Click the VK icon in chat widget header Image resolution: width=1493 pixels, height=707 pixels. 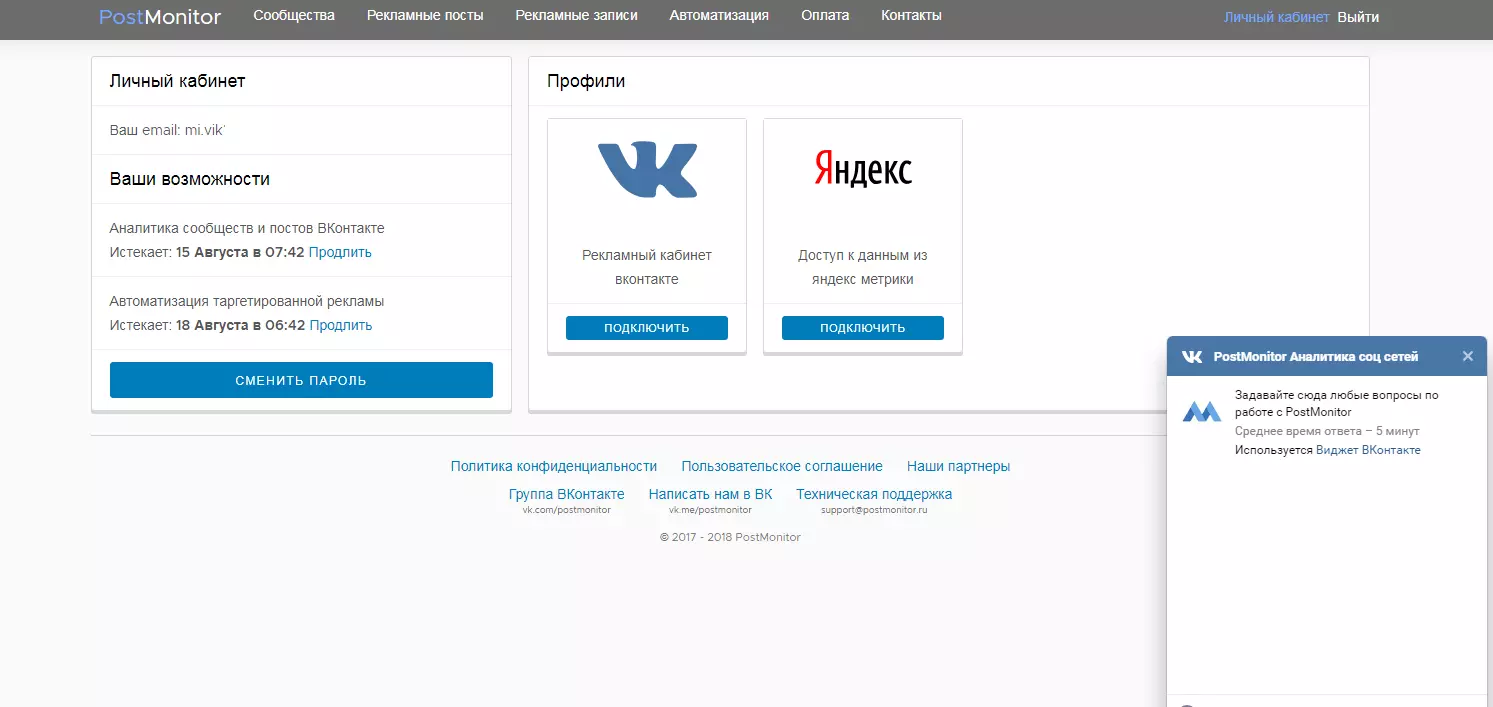pyautogui.click(x=1192, y=356)
